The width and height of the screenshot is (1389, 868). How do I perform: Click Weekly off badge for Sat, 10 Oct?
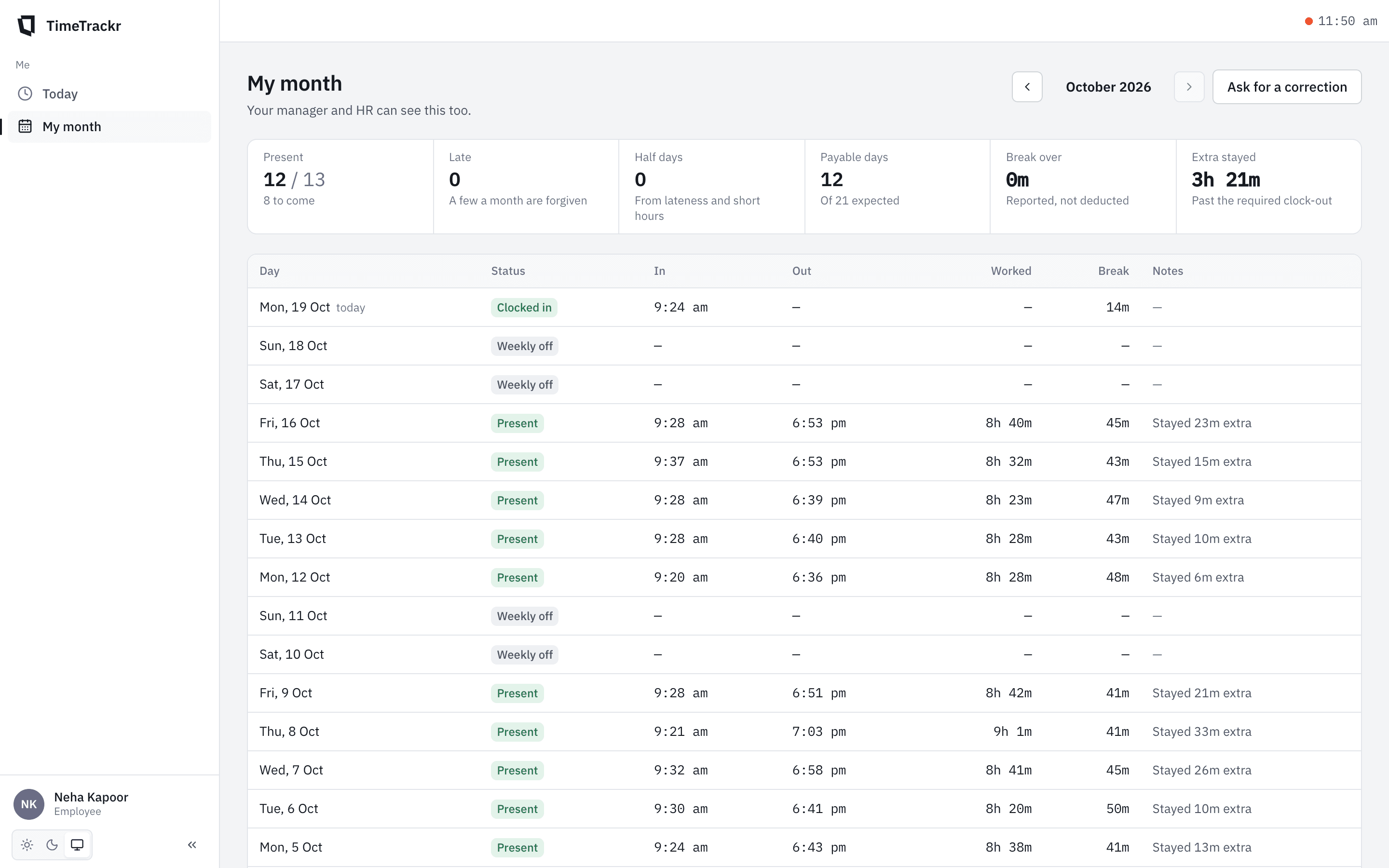(524, 654)
